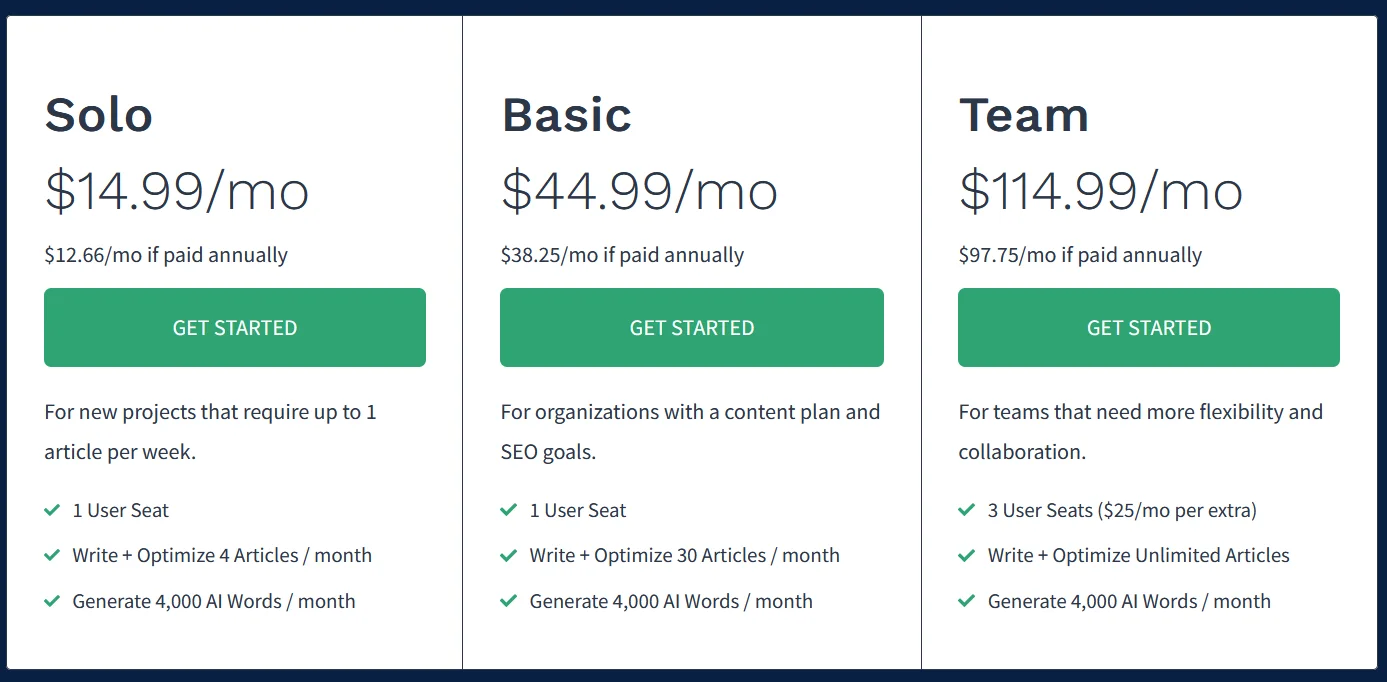This screenshot has width=1387, height=682.
Task: Click the $97.75/mo annual price note
Action: 1080,255
